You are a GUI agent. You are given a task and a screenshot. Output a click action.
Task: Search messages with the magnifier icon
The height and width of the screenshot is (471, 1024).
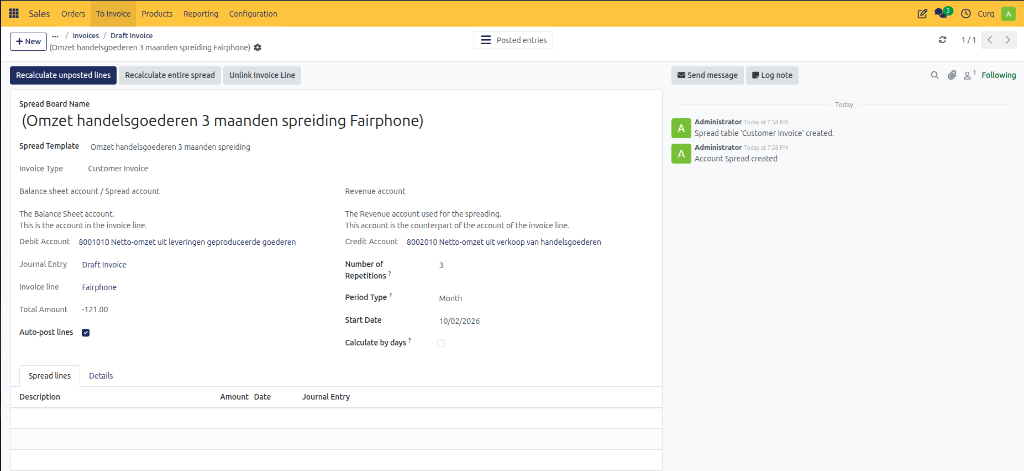(x=935, y=75)
